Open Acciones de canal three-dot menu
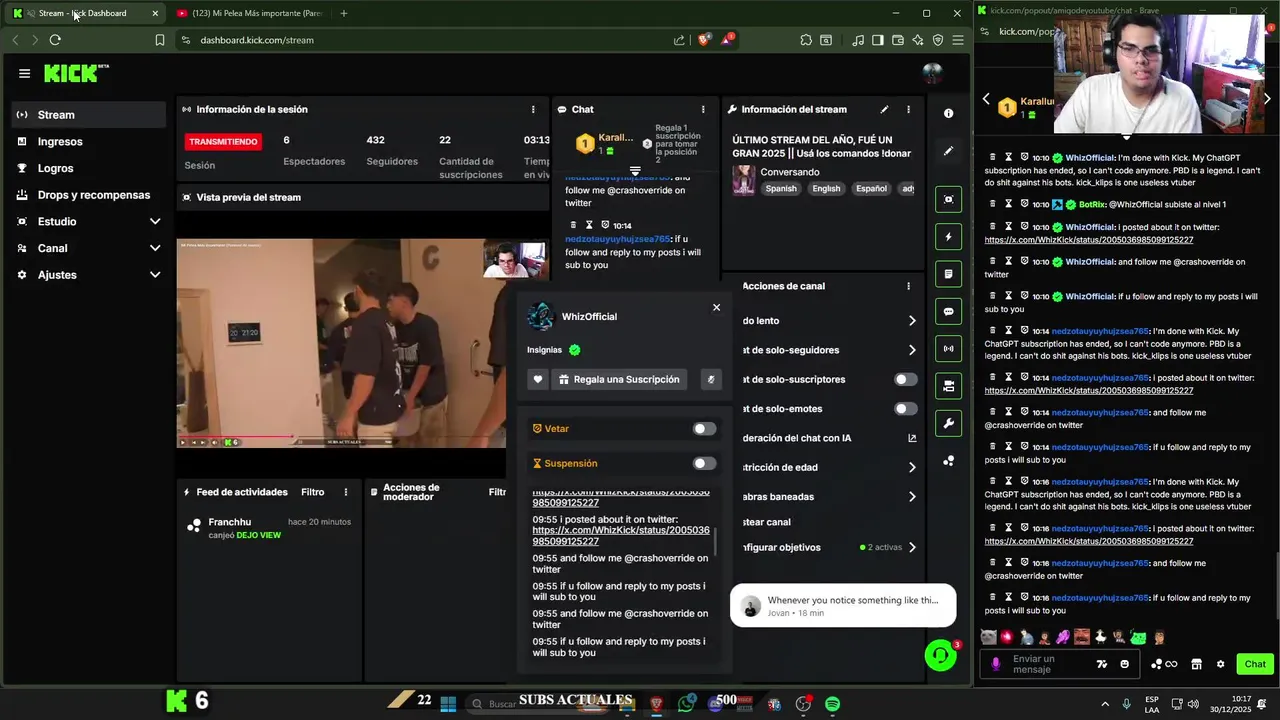 [908, 286]
